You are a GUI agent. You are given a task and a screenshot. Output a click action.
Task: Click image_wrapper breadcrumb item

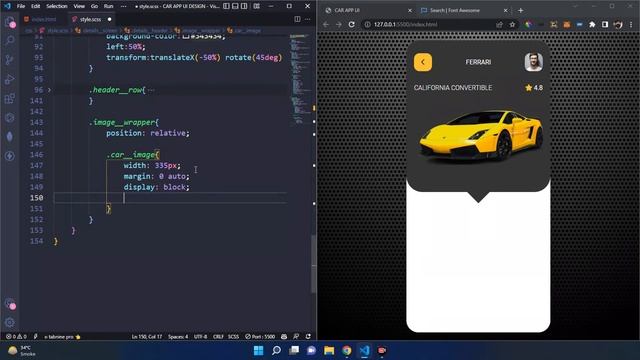(x=198, y=31)
